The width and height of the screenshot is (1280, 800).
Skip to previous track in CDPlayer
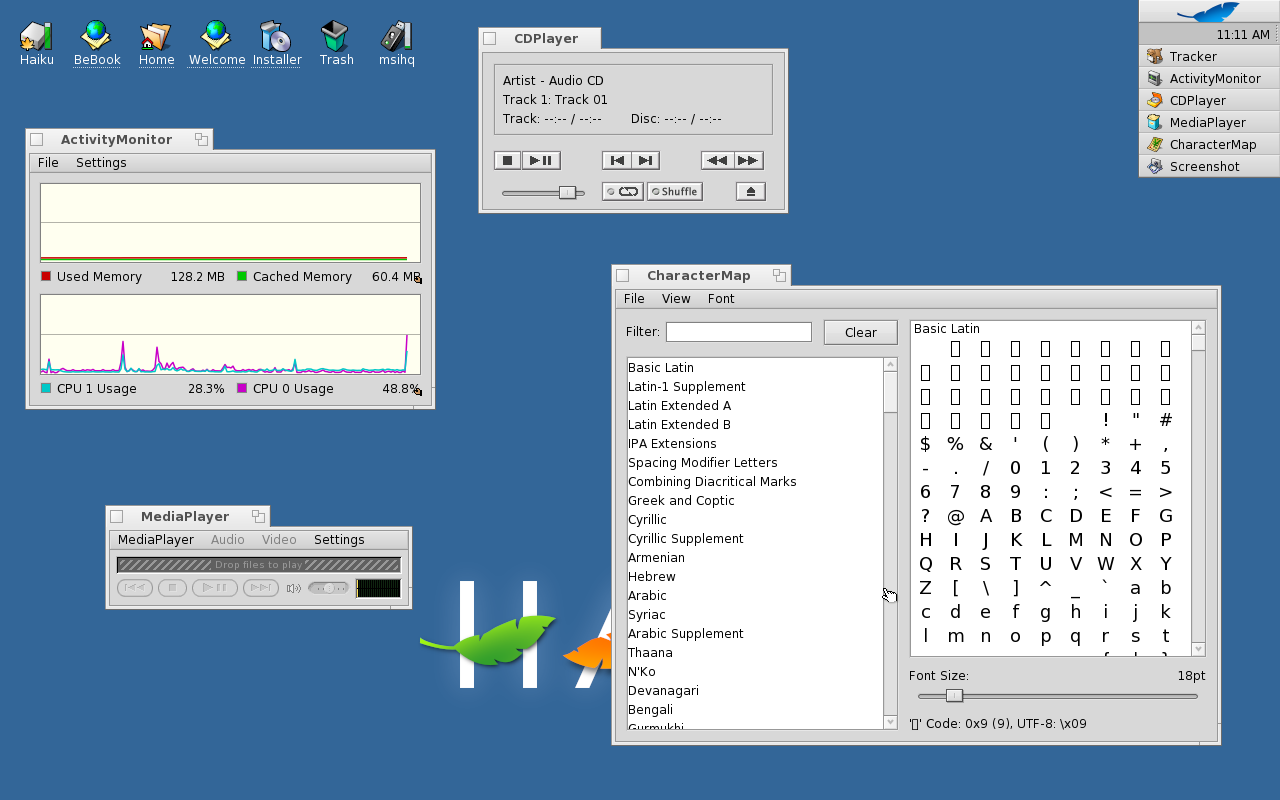pyautogui.click(x=617, y=160)
